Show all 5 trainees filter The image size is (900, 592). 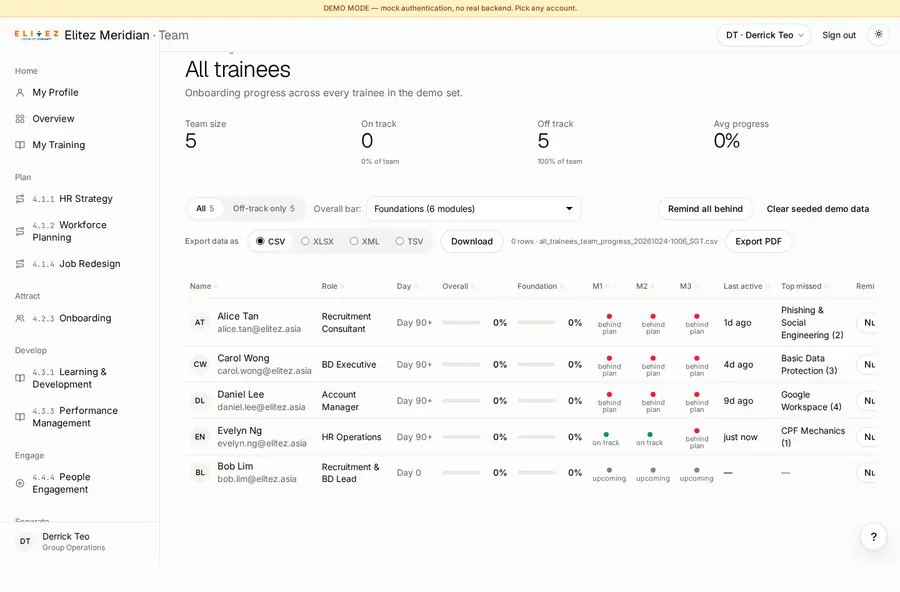(x=205, y=208)
